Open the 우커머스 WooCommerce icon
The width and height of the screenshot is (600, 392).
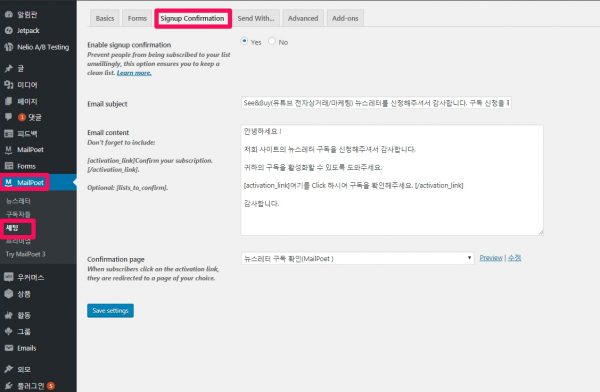click(x=8, y=277)
